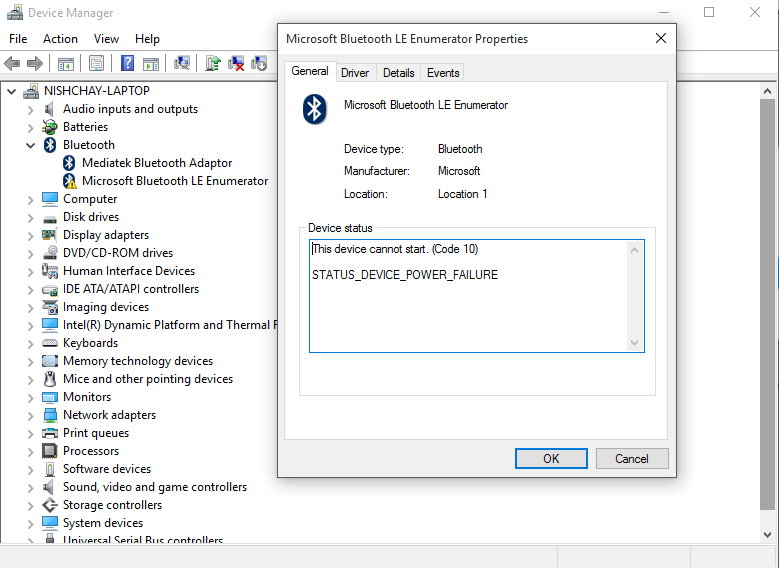
Task: Click the Human Interface Devices icon
Action: point(50,271)
